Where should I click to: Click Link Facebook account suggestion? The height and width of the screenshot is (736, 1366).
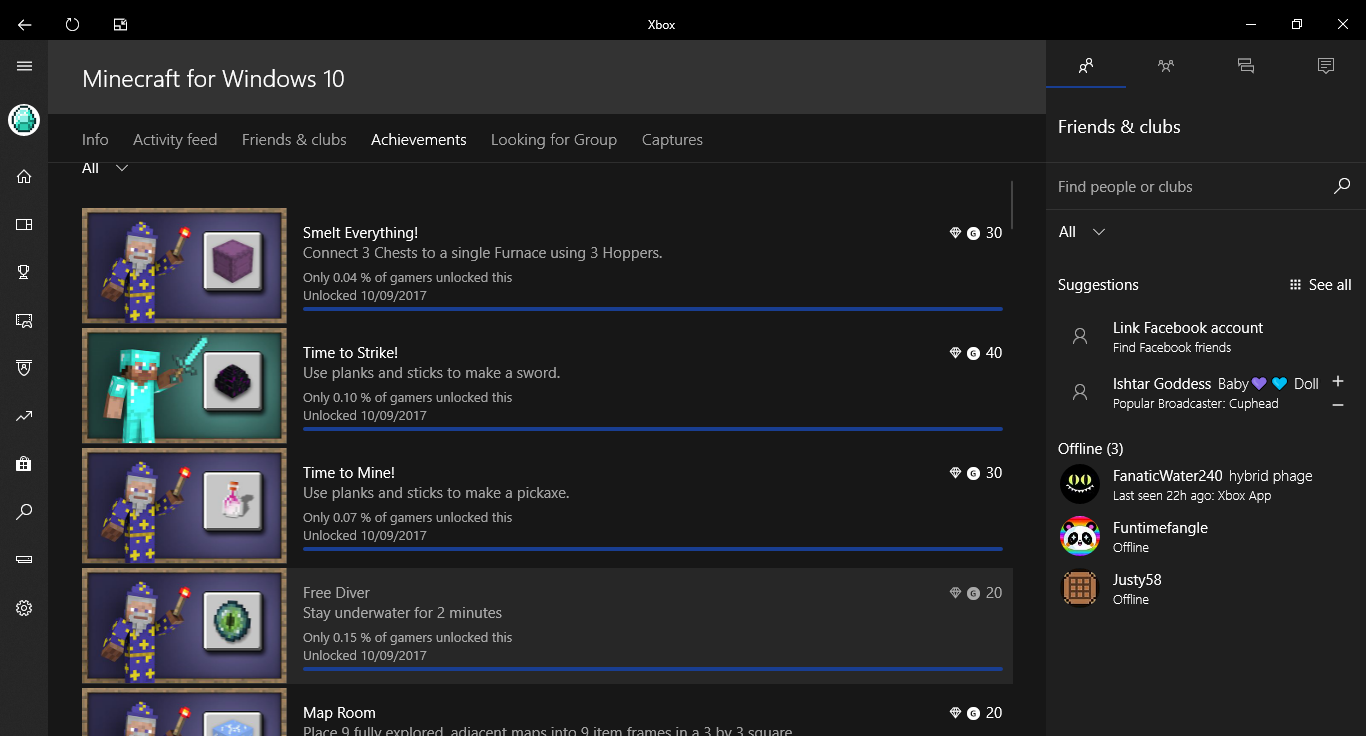(x=1187, y=336)
